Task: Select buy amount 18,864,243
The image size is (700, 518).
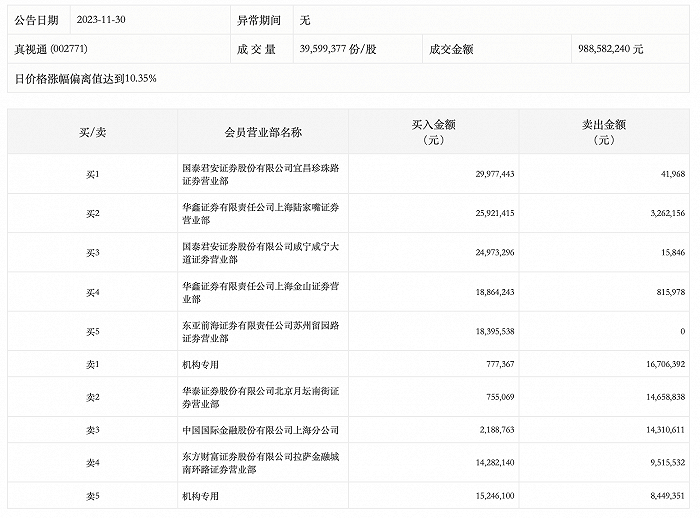Action: 495,292
